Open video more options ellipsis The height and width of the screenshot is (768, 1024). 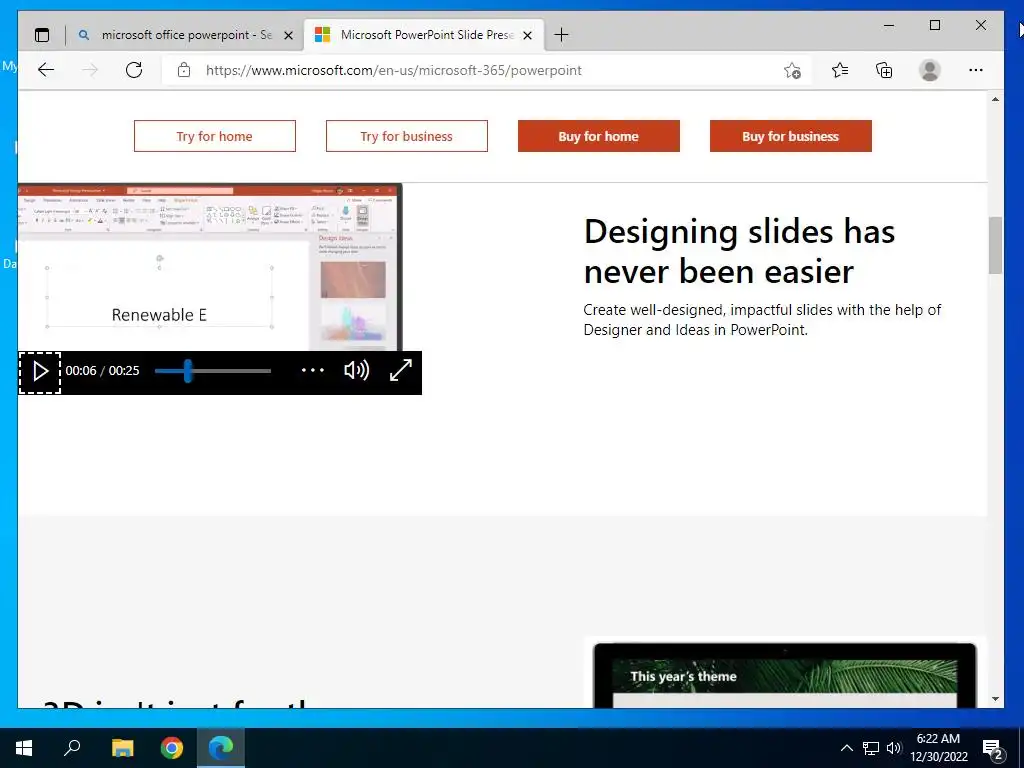[x=313, y=370]
